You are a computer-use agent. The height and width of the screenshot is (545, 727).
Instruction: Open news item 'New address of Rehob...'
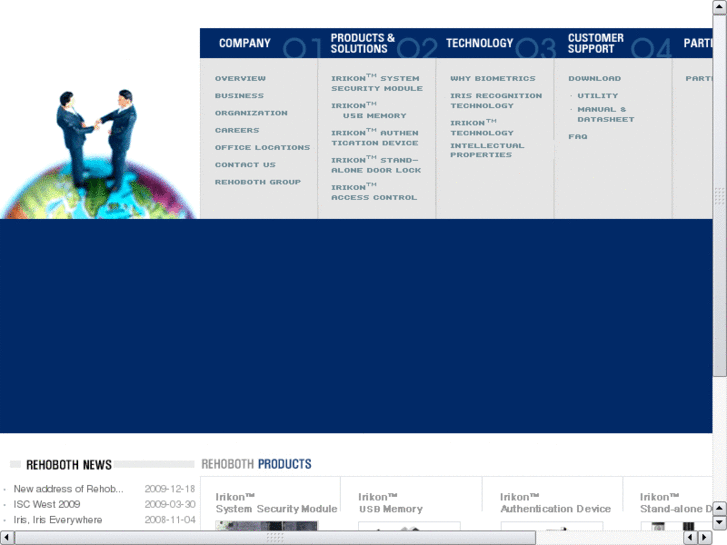point(69,489)
